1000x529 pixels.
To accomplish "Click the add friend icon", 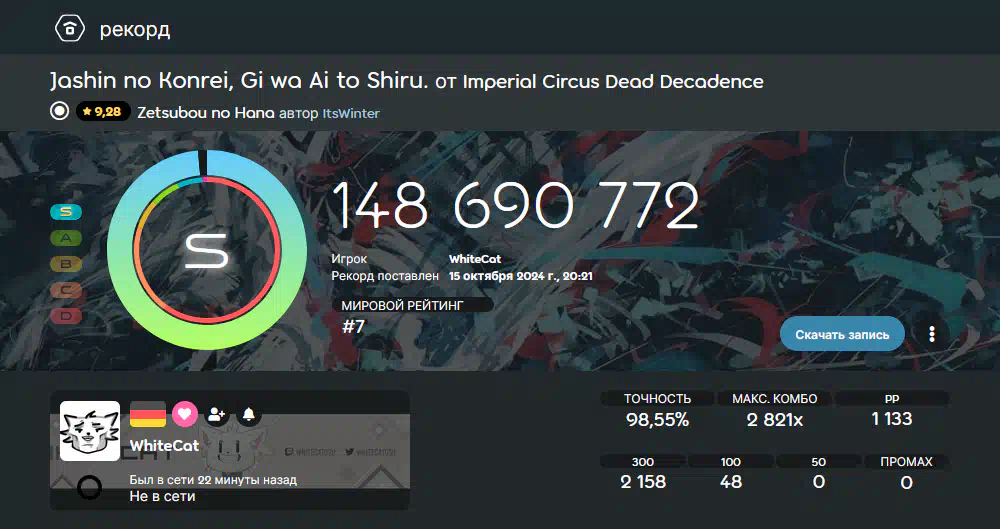I will [x=217, y=414].
